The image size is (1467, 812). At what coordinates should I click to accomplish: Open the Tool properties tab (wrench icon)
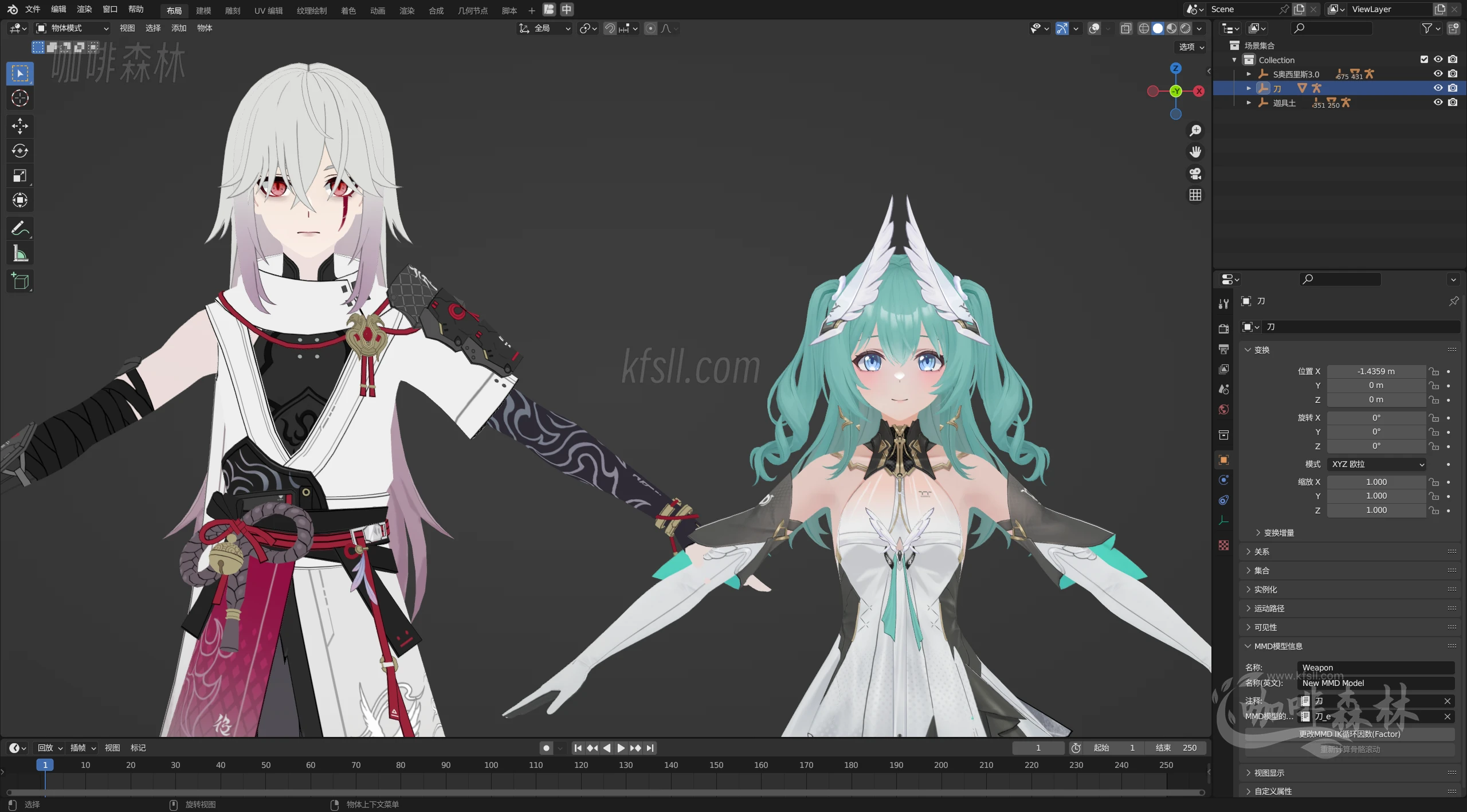1223,304
